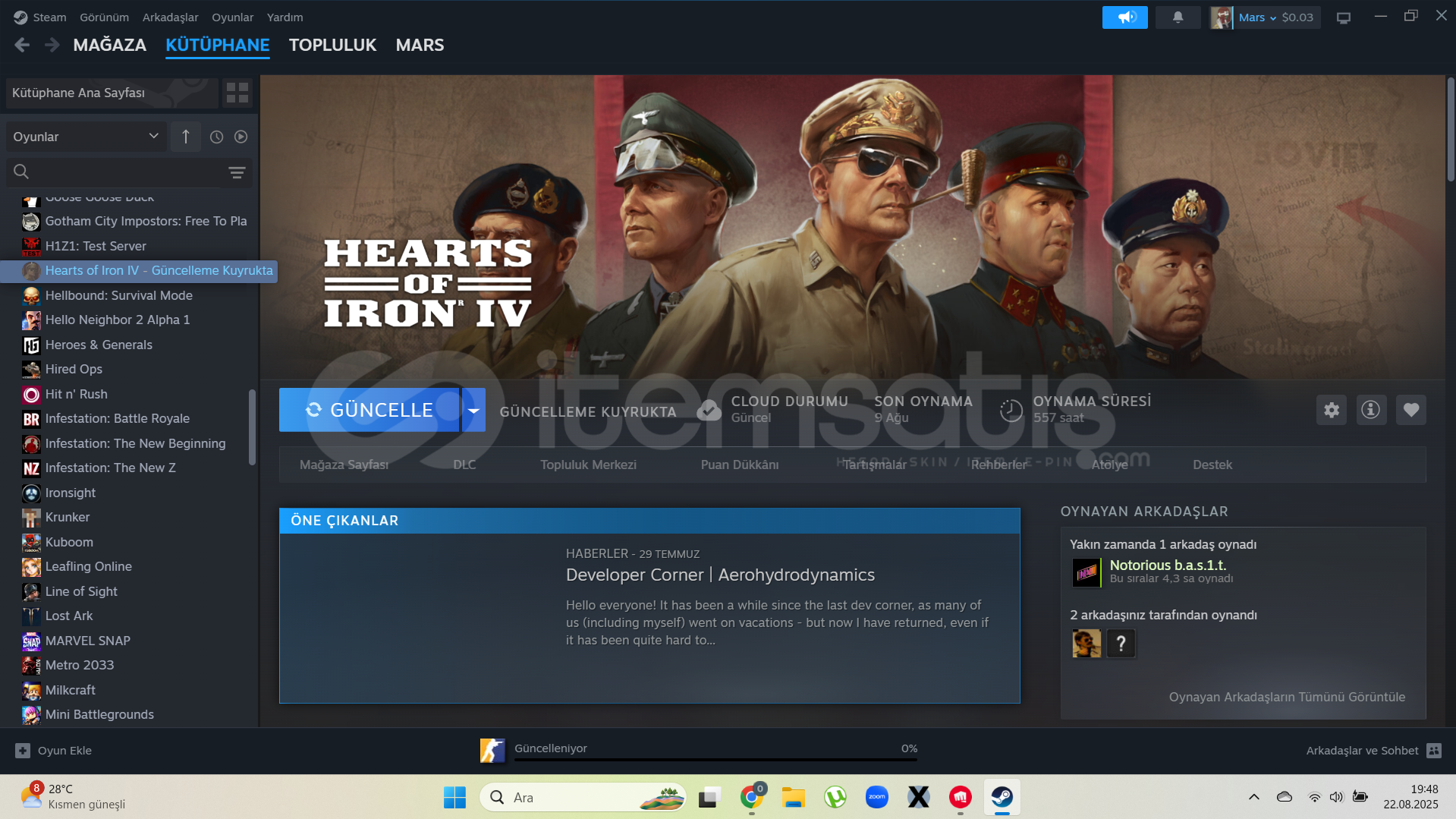1456x819 pixels.
Task: Click the Steam logo in menu bar
Action: [x=20, y=17]
